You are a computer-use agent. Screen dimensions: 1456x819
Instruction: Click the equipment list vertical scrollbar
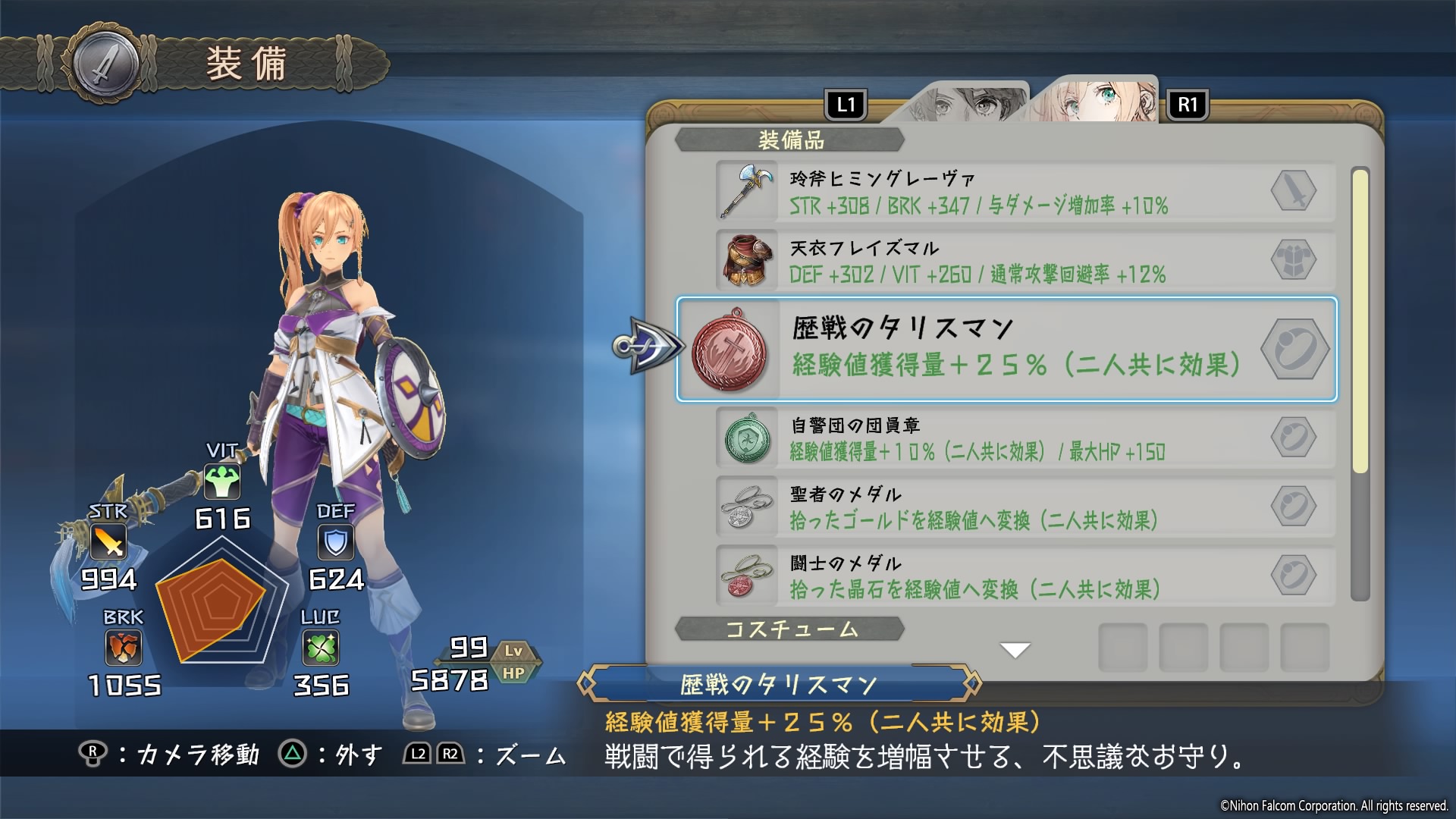click(1360, 384)
